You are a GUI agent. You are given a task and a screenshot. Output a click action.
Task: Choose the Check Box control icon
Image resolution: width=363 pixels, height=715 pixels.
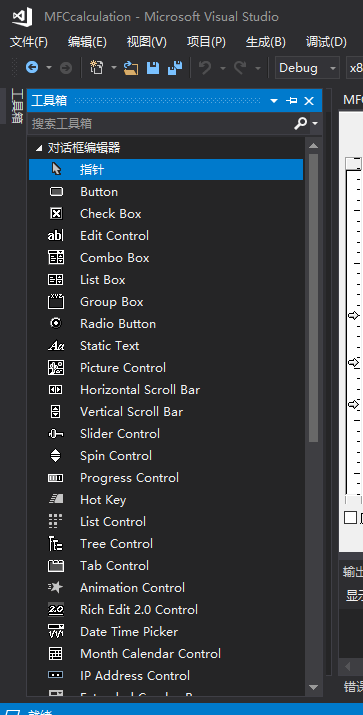click(56, 214)
